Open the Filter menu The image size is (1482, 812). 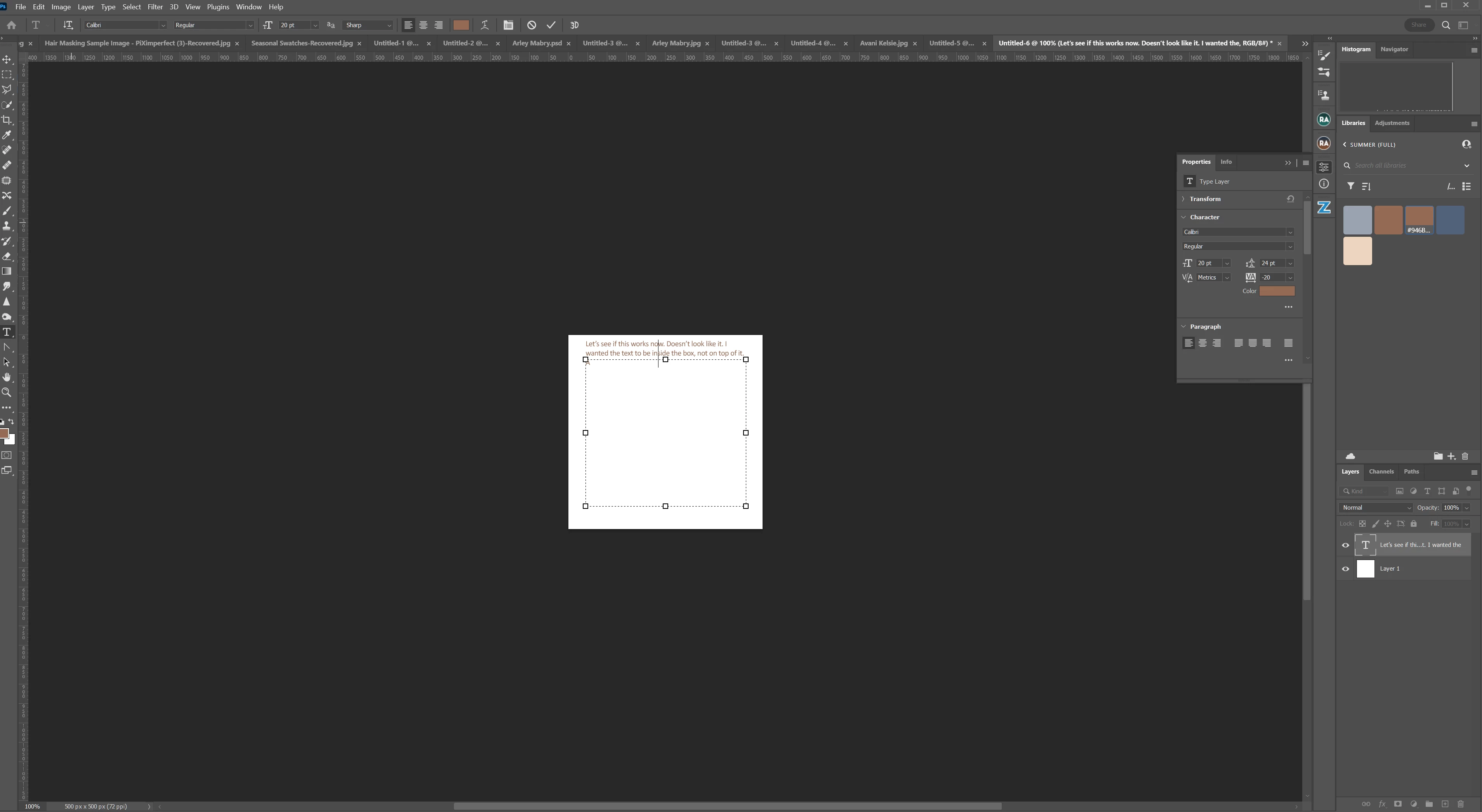tap(155, 7)
